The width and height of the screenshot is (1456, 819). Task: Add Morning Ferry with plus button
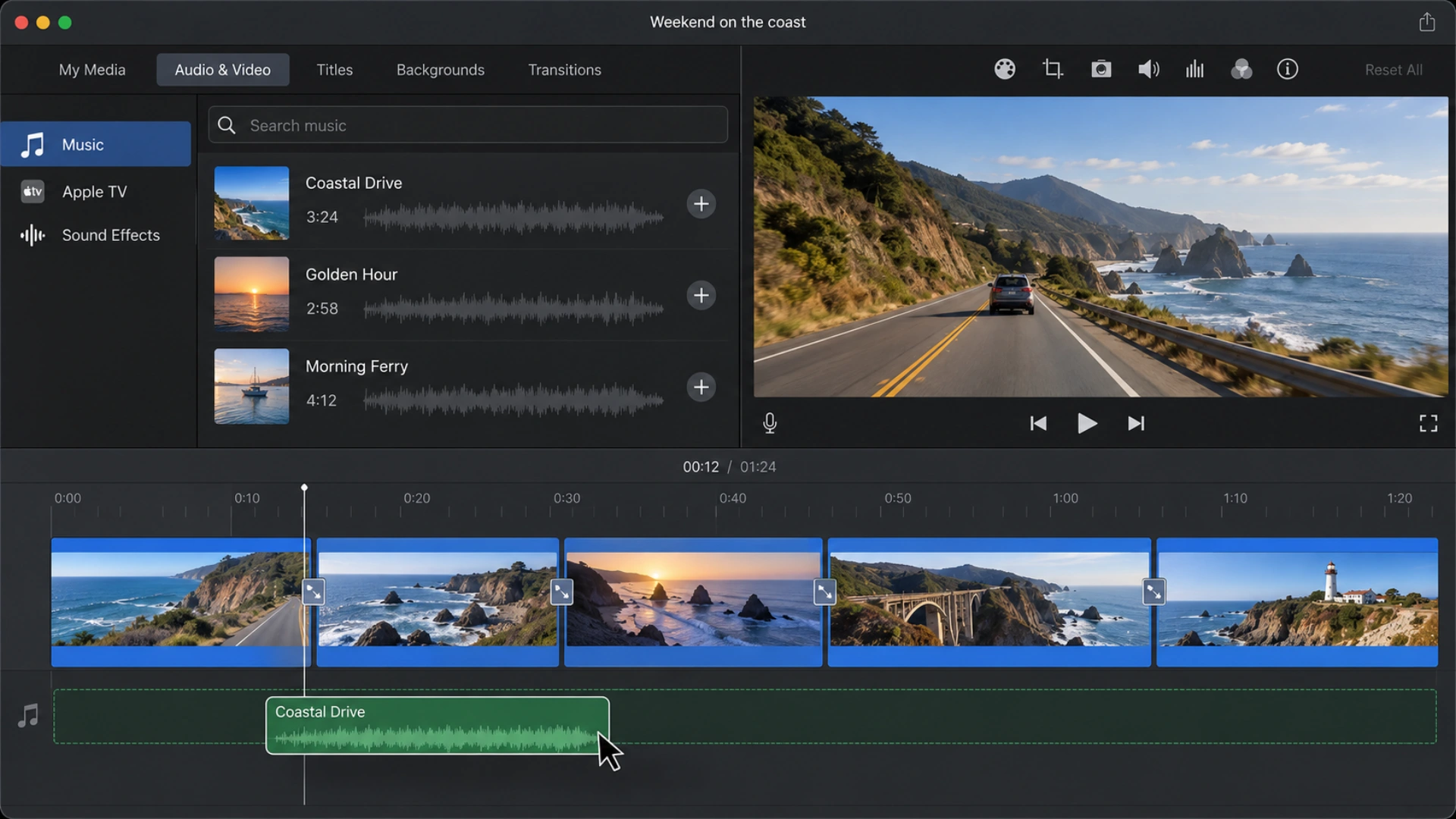[701, 387]
